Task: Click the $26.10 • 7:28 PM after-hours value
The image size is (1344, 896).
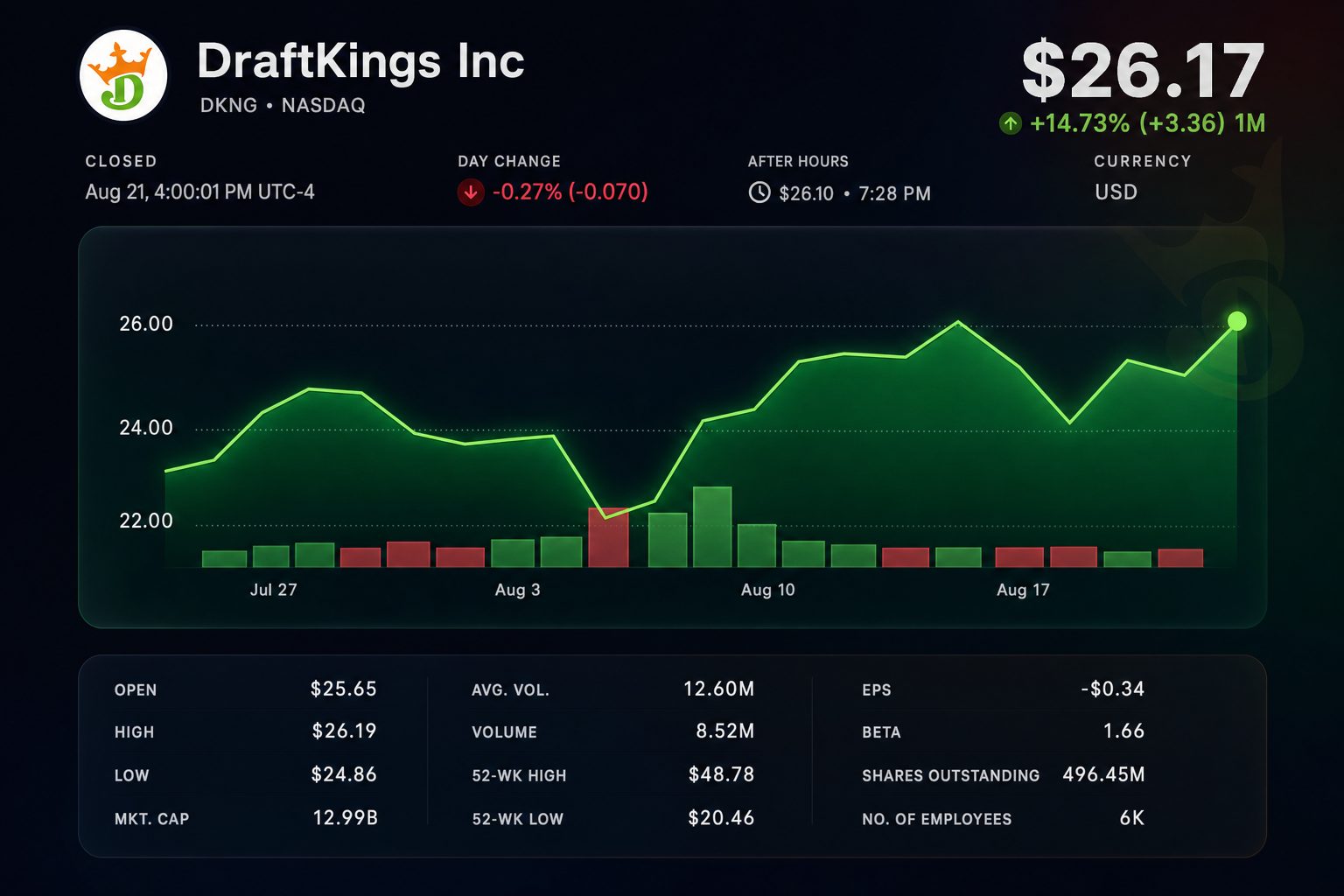Action: 854,193
